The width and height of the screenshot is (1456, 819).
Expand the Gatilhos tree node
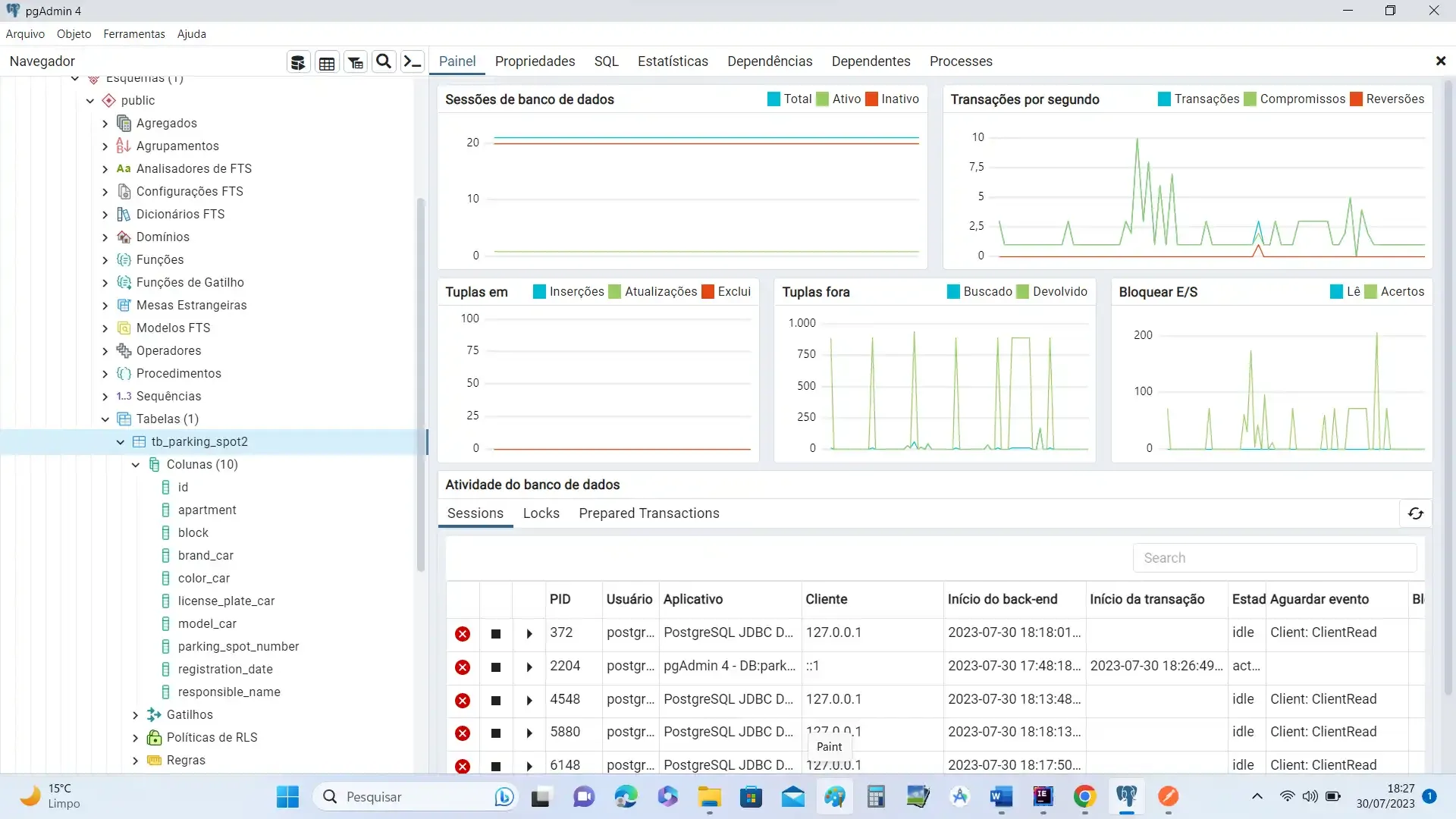pos(135,714)
